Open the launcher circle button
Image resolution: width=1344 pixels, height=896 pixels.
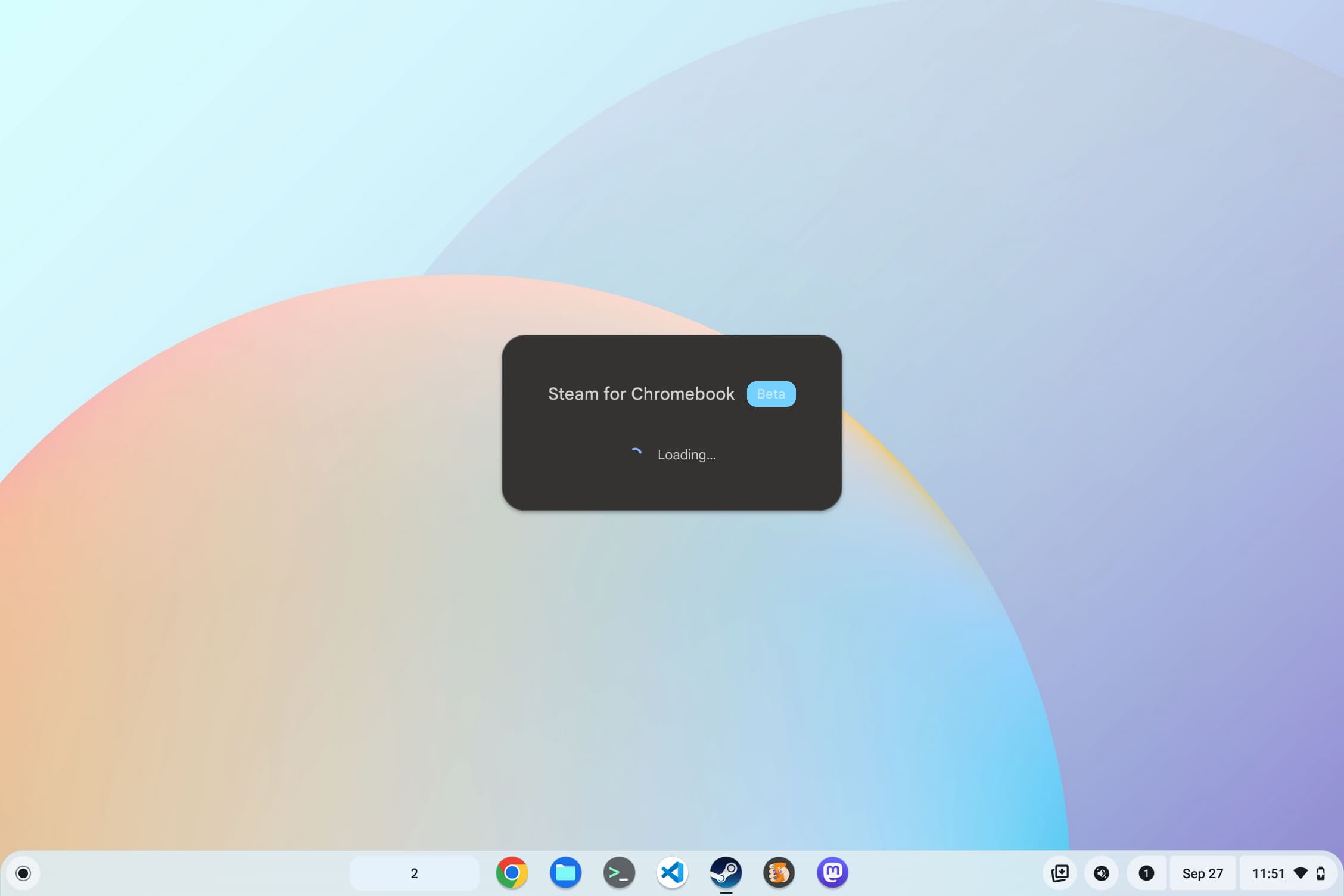click(x=23, y=873)
